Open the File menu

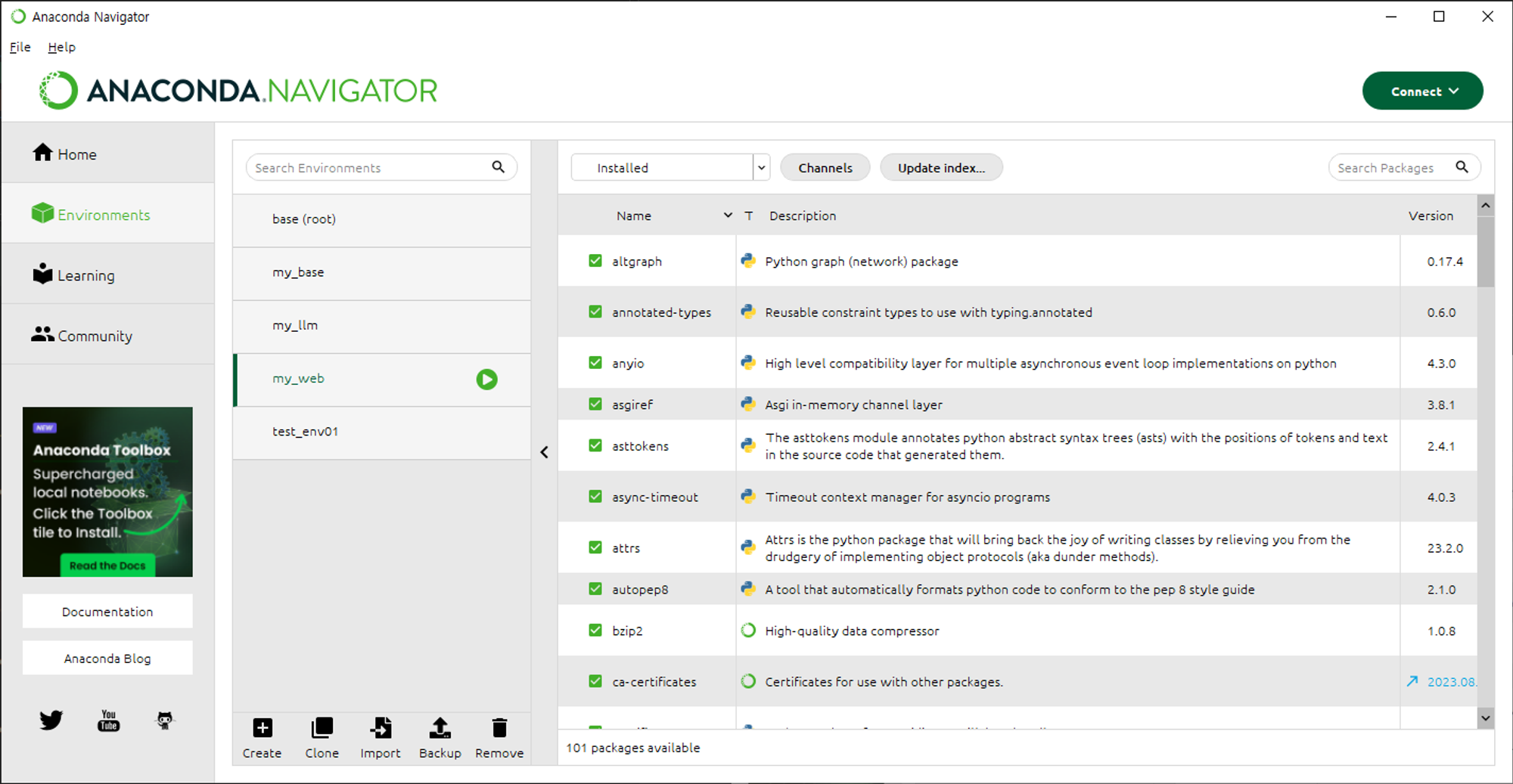tap(20, 47)
